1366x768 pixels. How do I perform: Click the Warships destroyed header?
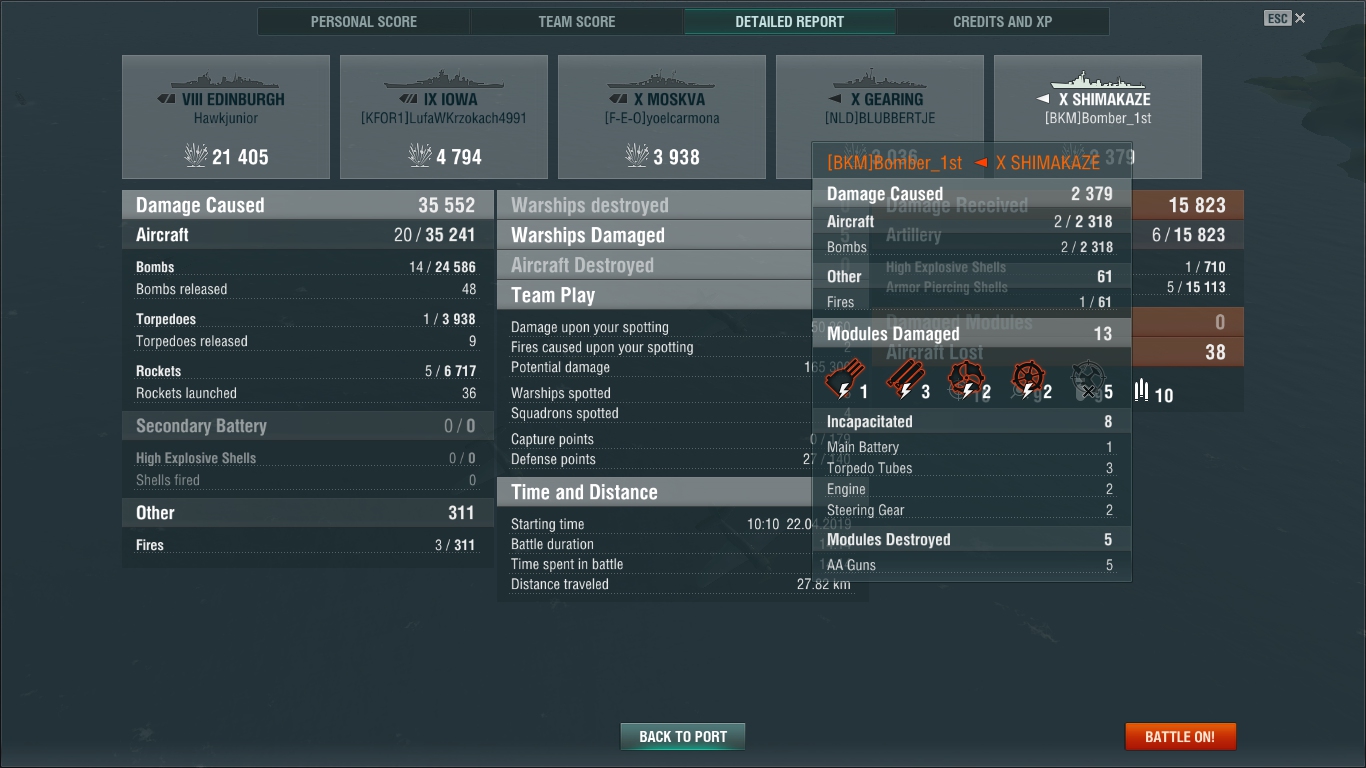[x=655, y=205]
